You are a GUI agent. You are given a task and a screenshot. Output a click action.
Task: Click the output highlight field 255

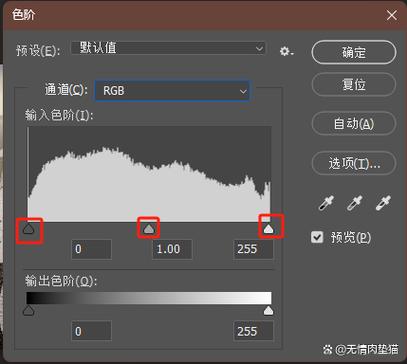point(253,331)
